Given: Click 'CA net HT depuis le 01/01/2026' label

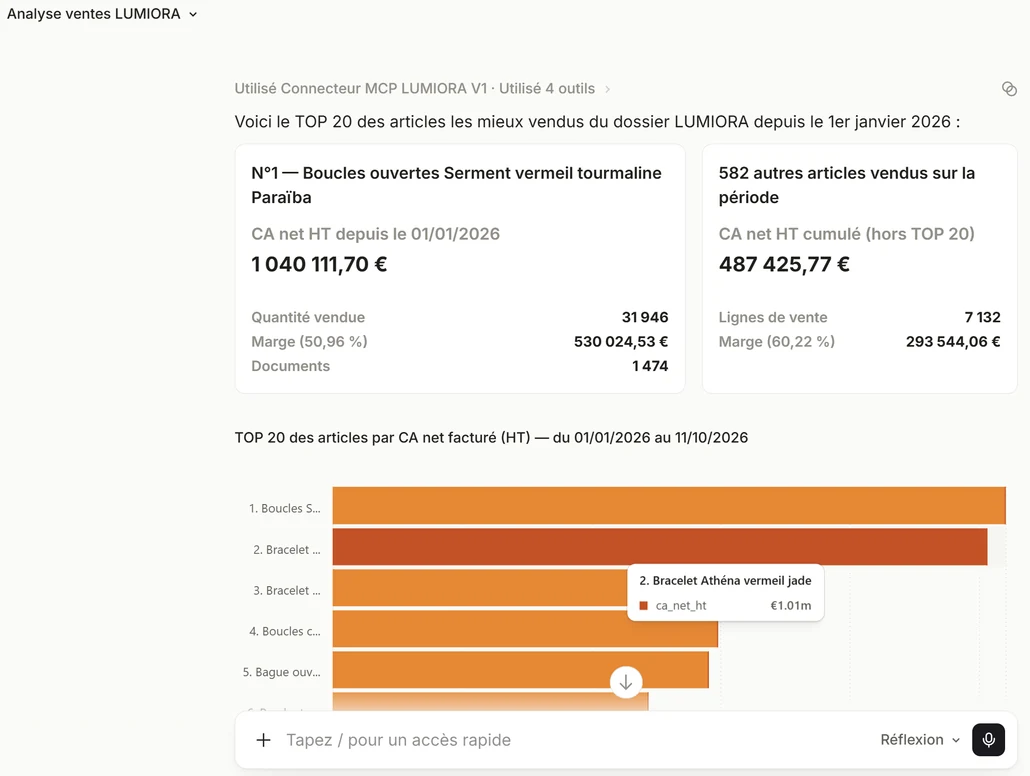Looking at the screenshot, I should point(376,234).
